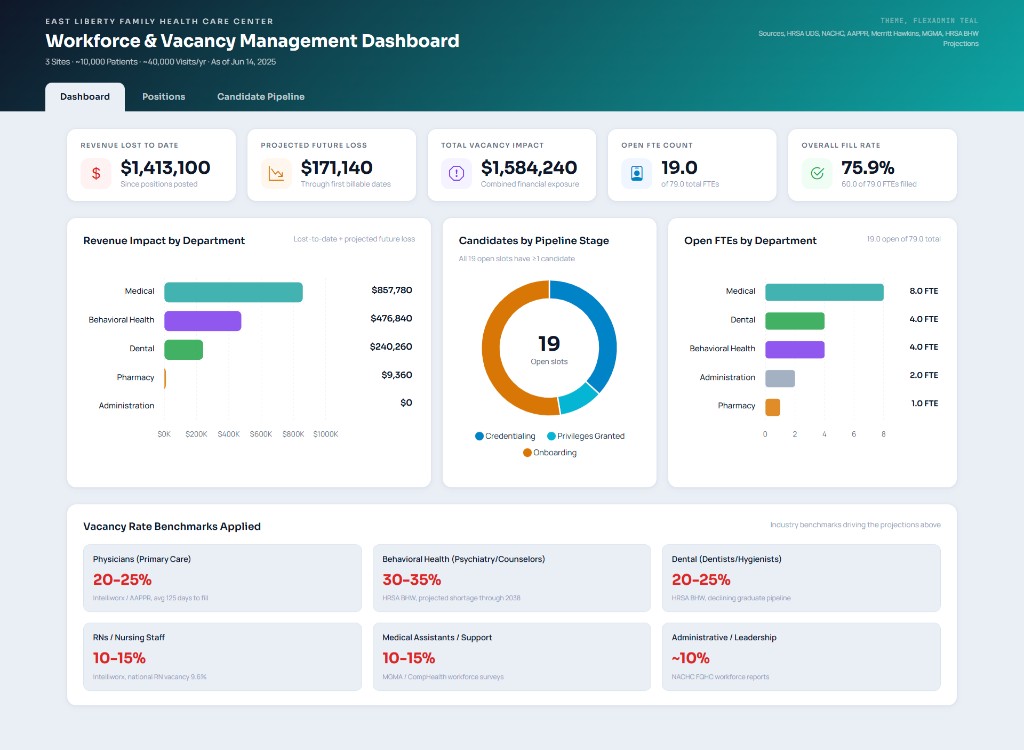The image size is (1024, 750).
Task: Open the Physicians (Primary Care) benchmark card
Action: [x=222, y=578]
